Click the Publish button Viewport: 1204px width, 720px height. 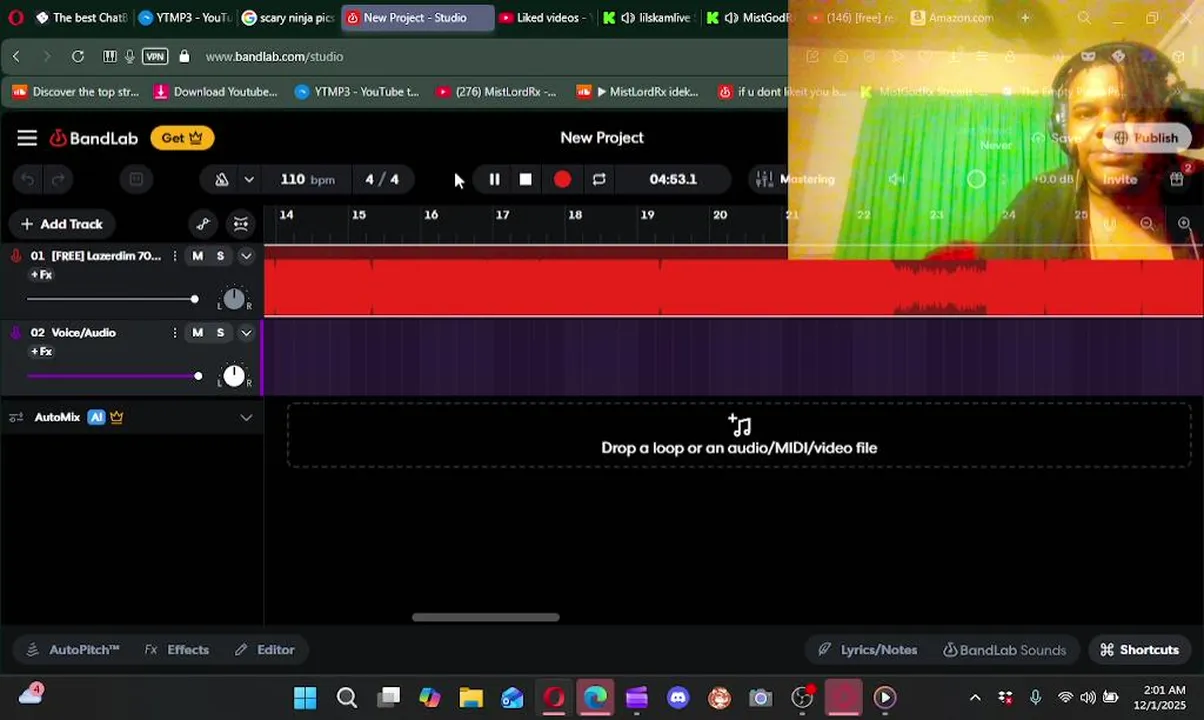click(1146, 138)
